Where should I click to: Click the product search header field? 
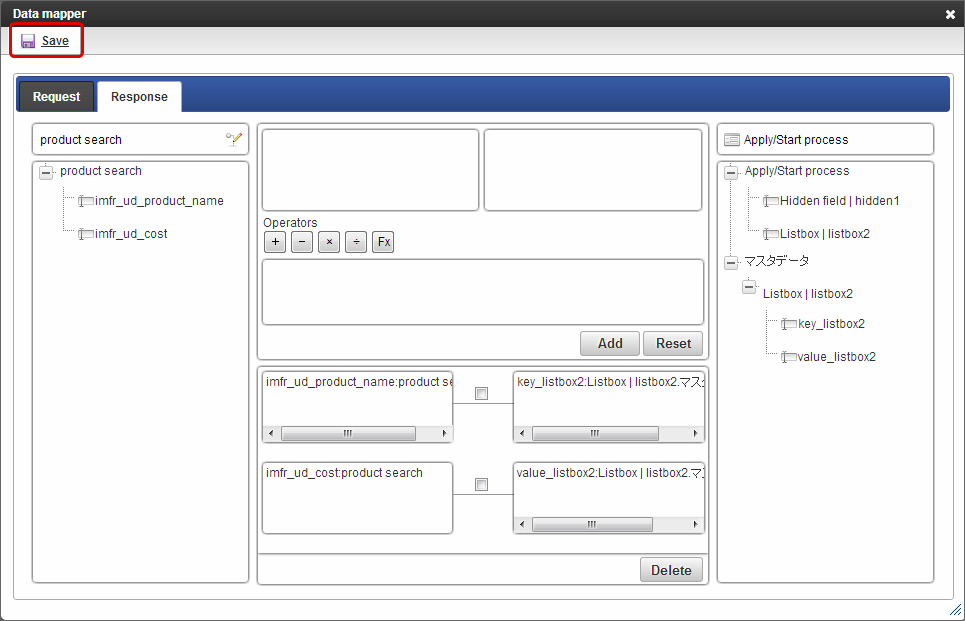[x=140, y=139]
